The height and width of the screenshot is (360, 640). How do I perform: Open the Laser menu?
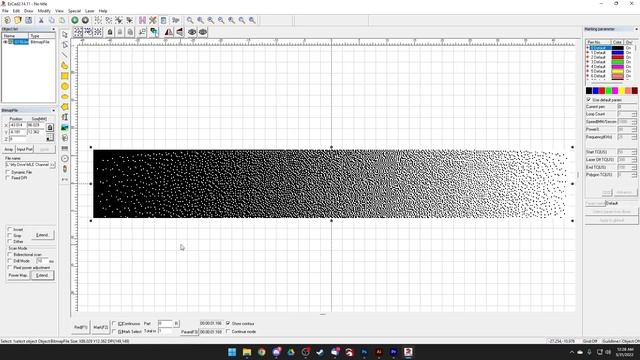(90, 11)
